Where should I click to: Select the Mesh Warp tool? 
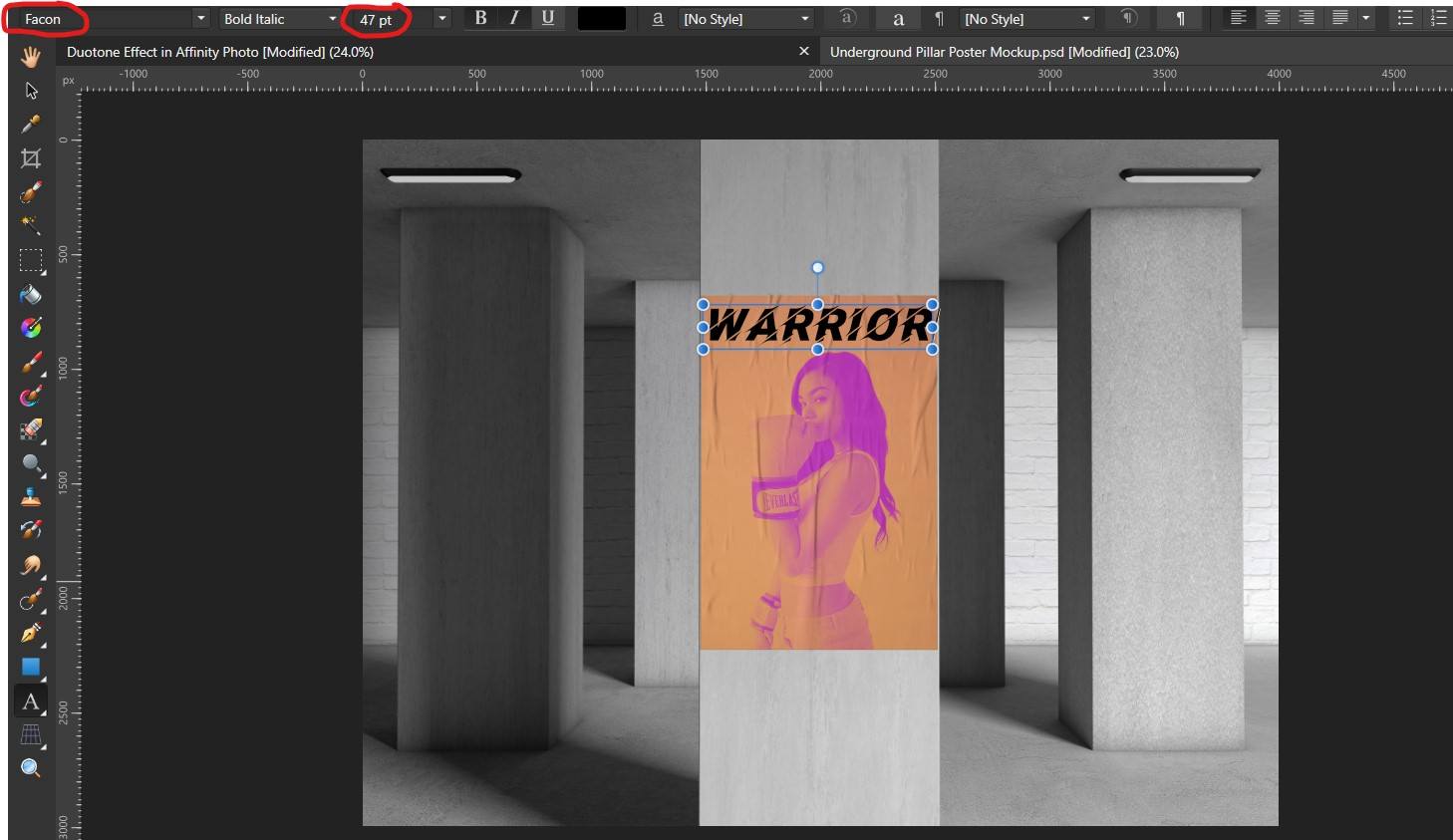click(x=31, y=734)
